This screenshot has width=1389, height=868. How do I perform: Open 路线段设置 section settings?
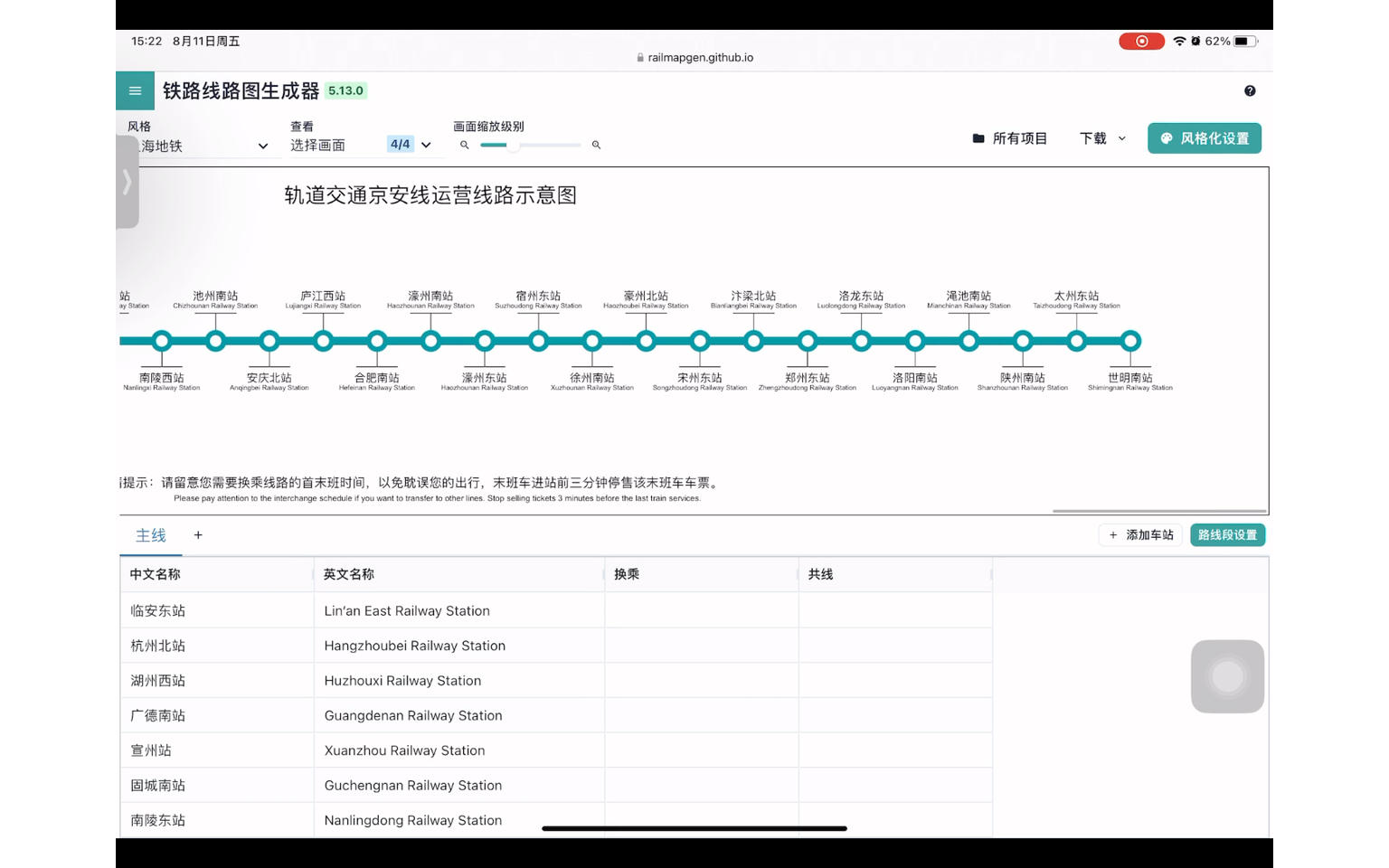pyautogui.click(x=1227, y=535)
